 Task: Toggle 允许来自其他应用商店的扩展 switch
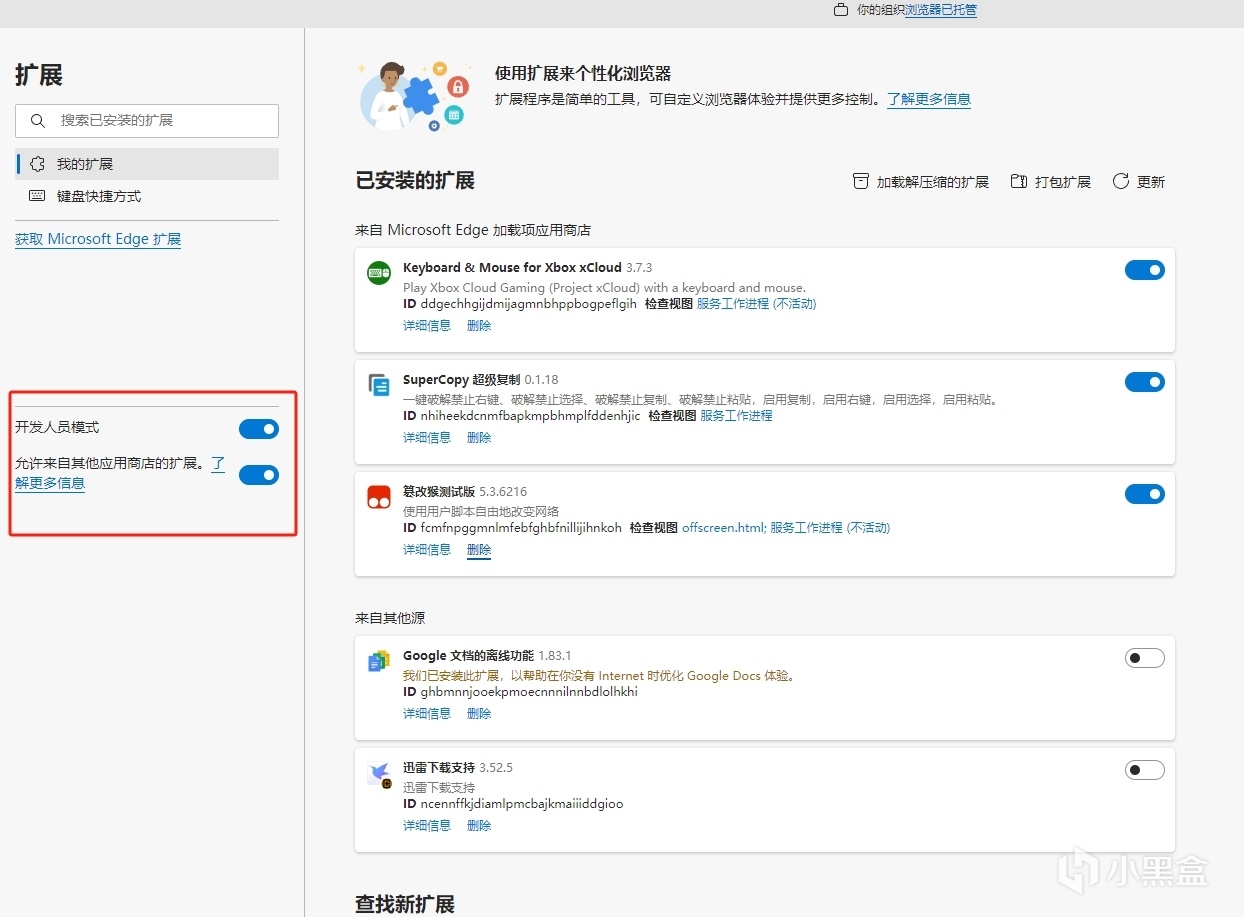(x=259, y=475)
